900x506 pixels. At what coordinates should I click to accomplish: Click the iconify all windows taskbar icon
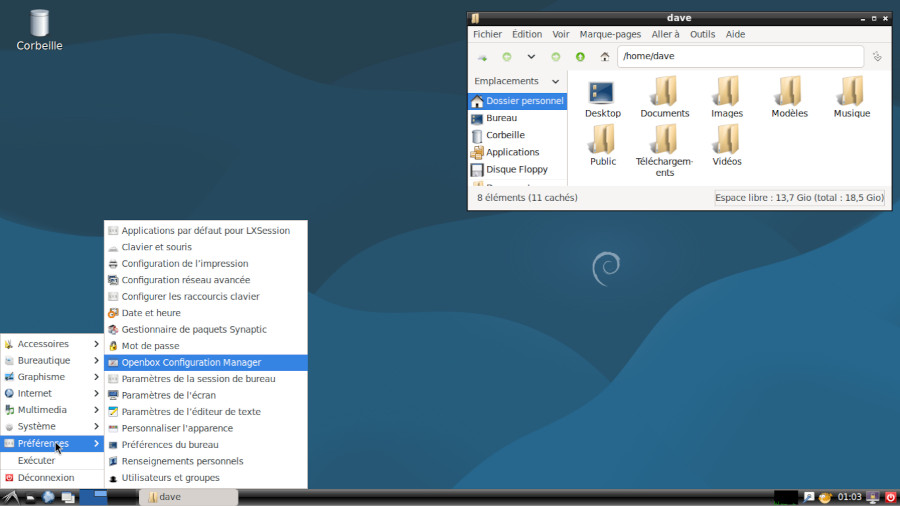pyautogui.click(x=68, y=497)
